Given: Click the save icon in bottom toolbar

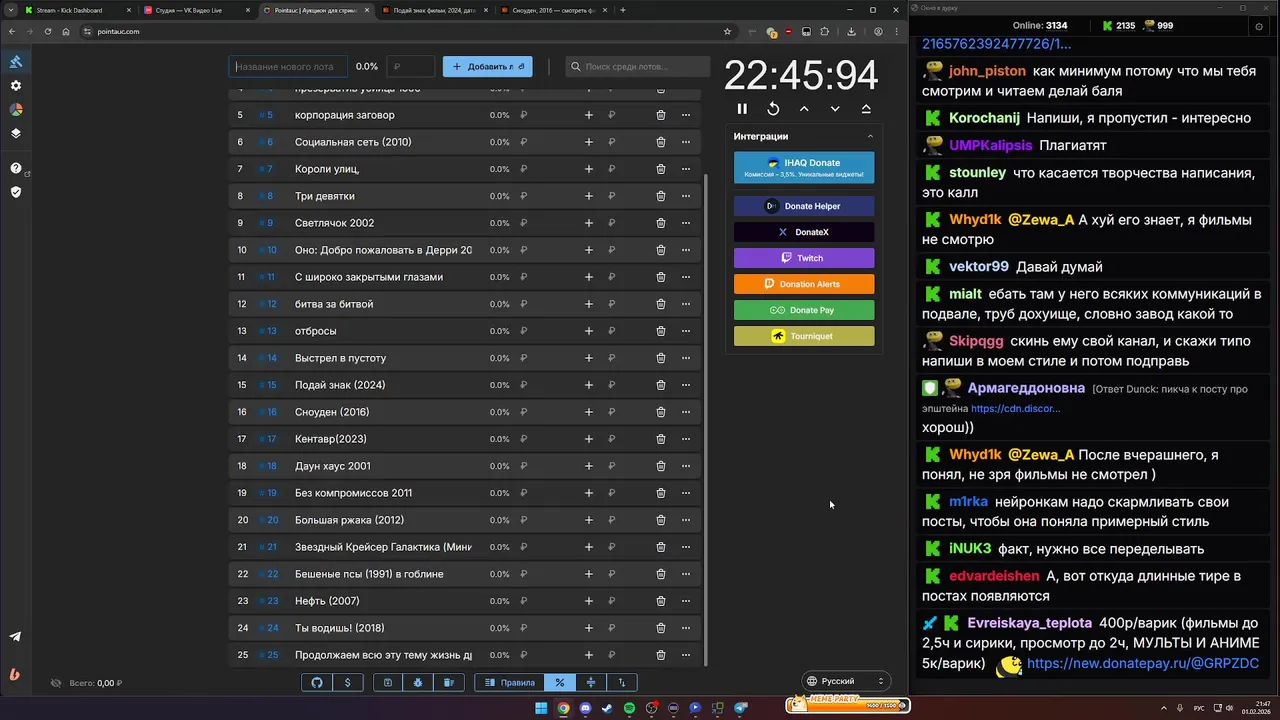Looking at the screenshot, I should (x=388, y=682).
